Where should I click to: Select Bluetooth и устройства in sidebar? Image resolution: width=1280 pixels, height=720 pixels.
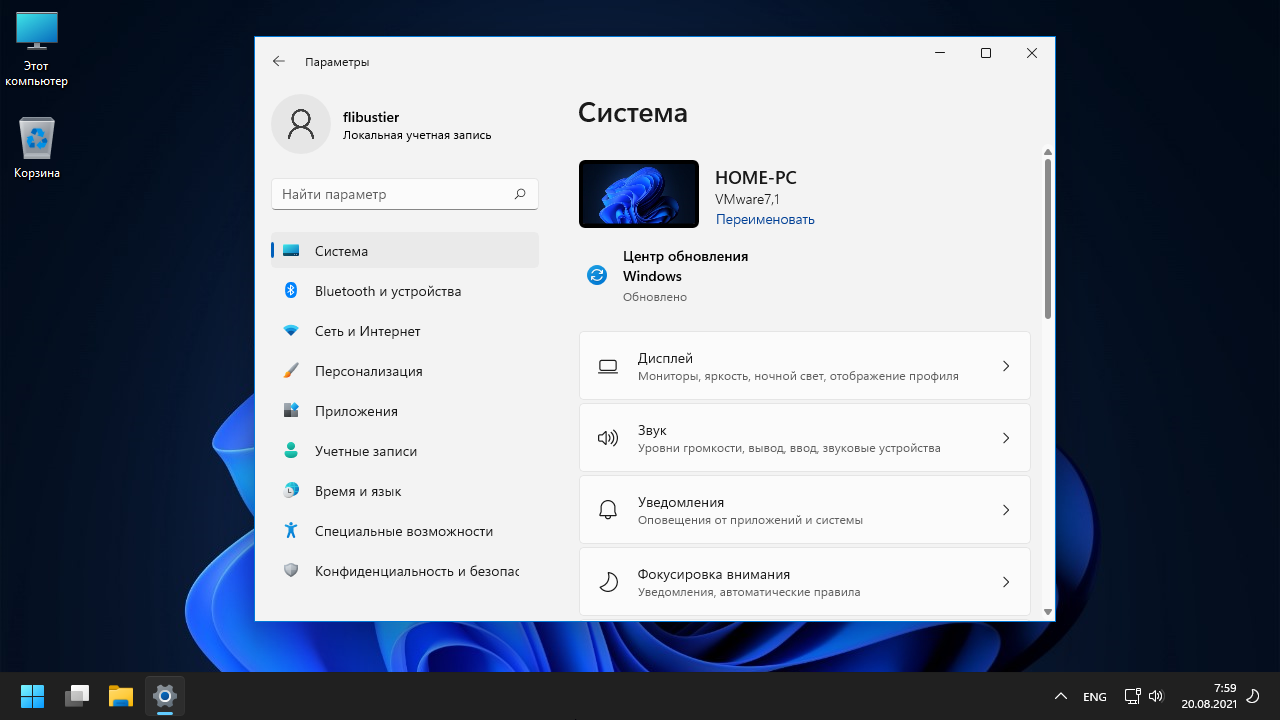tap(387, 291)
